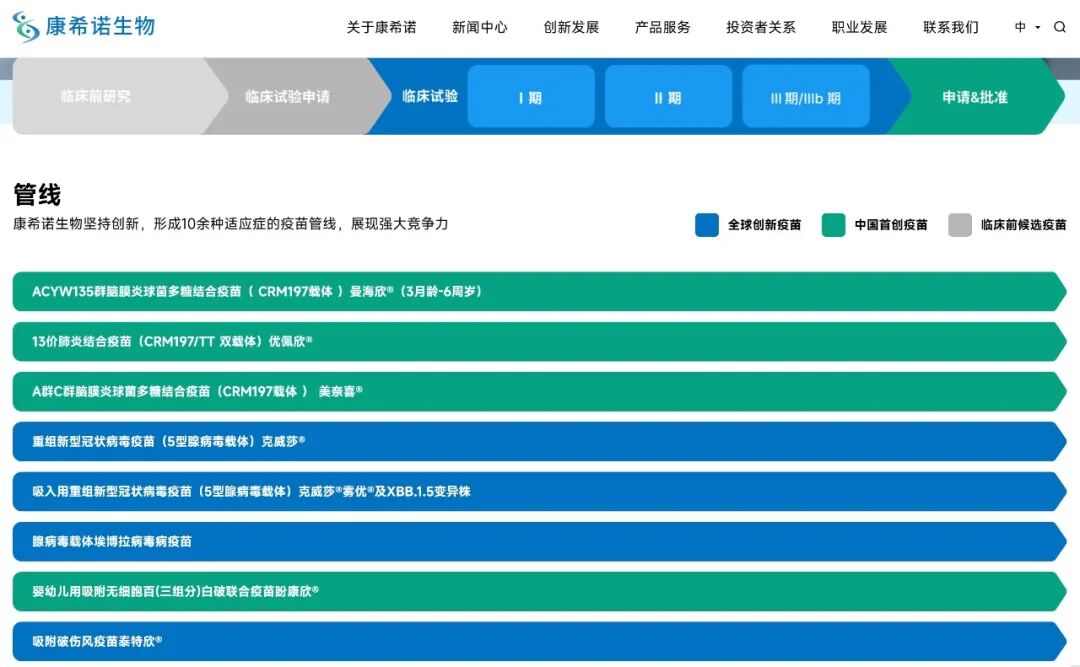Screen dimensions: 1080x667
Task: Open the 职业发展 menu
Action: pos(860,27)
